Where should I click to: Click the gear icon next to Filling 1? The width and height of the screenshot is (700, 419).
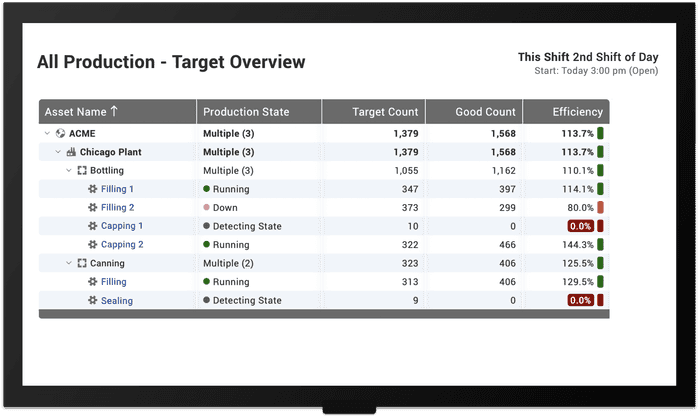pyautogui.click(x=92, y=189)
